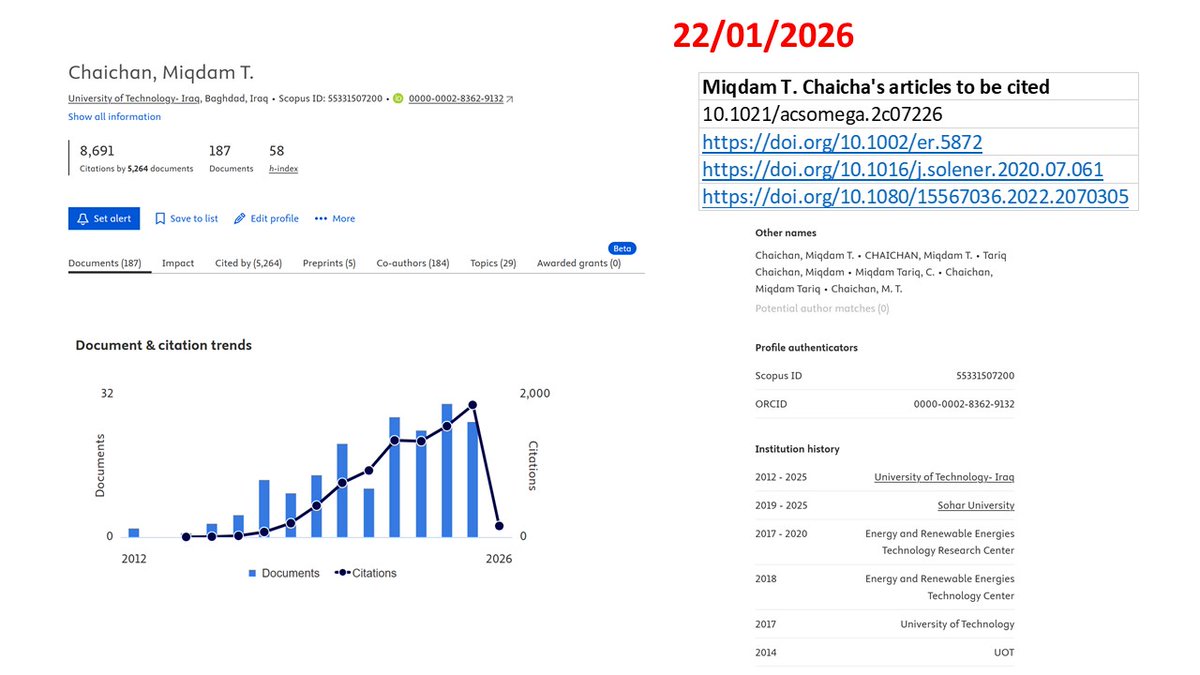
Task: Click the peak citations data point for 2025
Action: (x=473, y=405)
